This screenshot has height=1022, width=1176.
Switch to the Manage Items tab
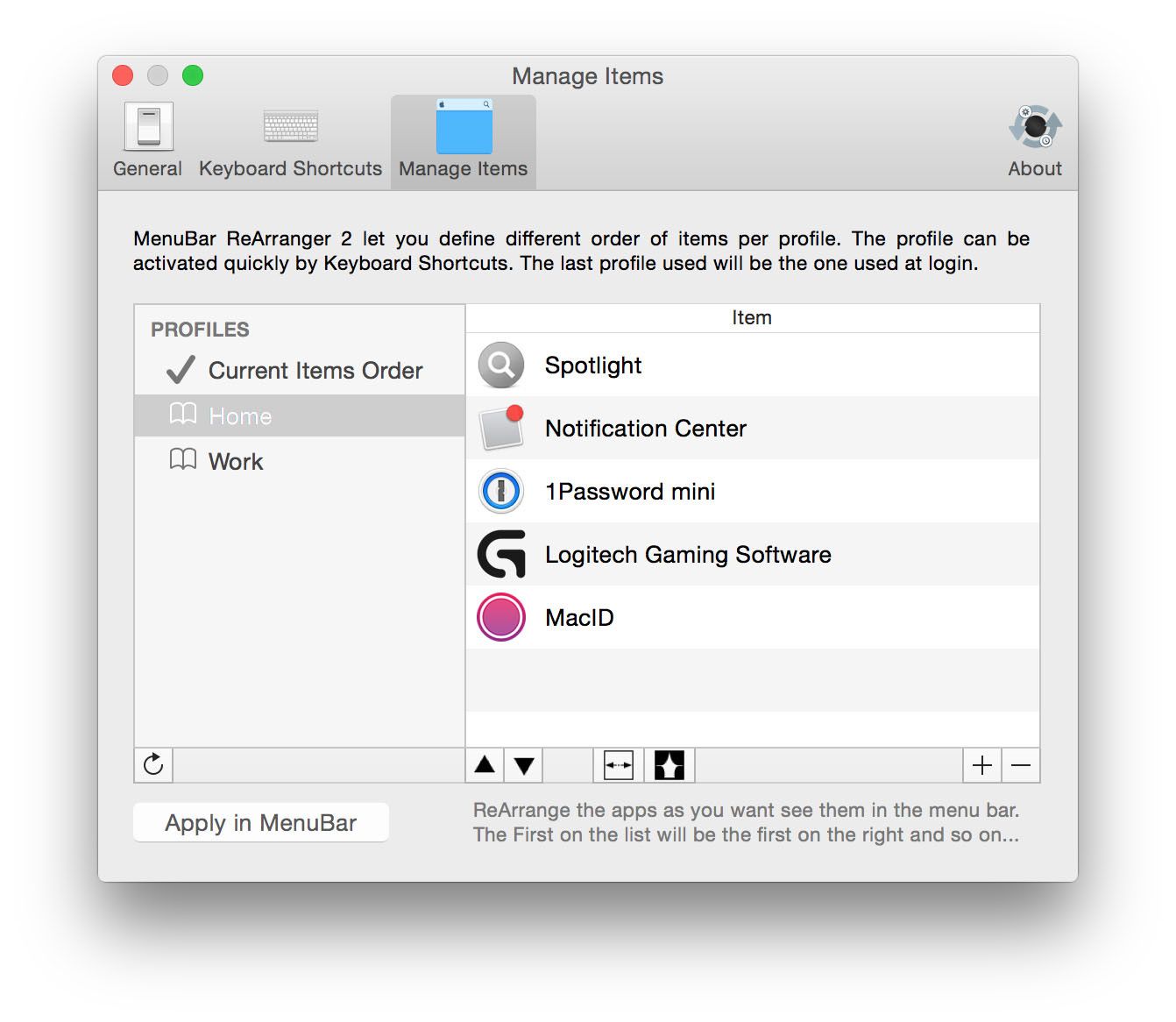pyautogui.click(x=463, y=138)
